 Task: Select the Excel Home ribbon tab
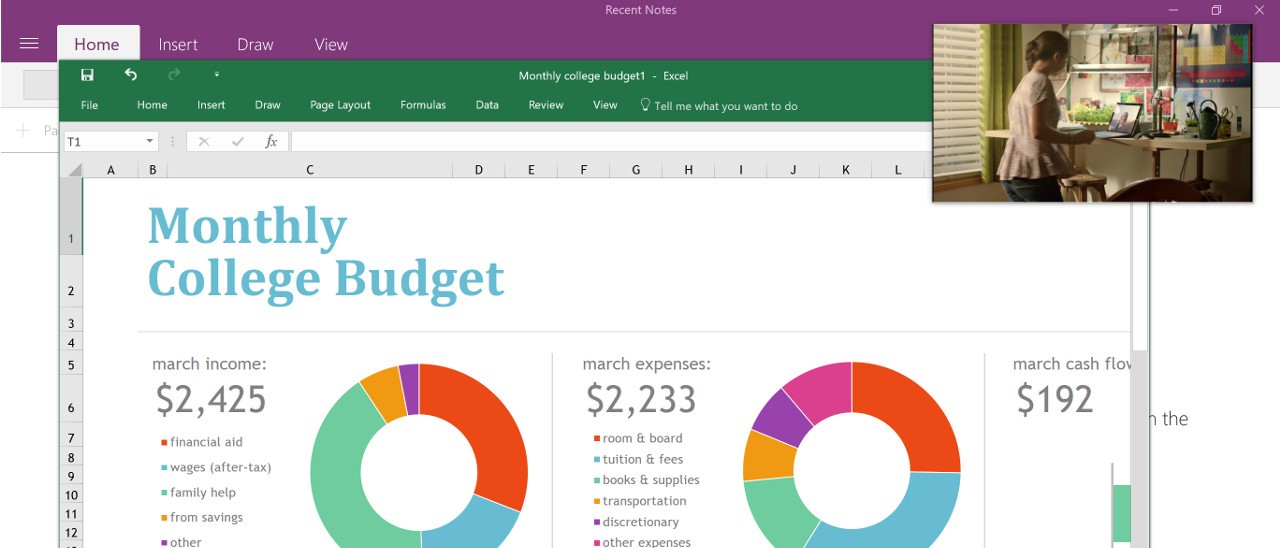(152, 105)
